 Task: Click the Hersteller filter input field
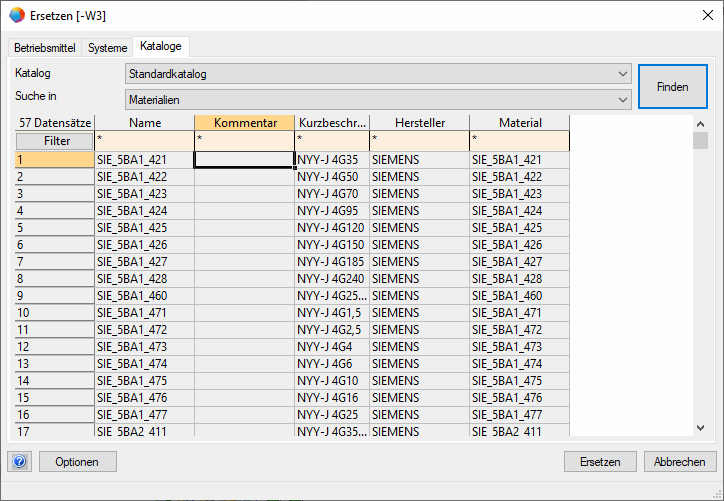pos(419,141)
